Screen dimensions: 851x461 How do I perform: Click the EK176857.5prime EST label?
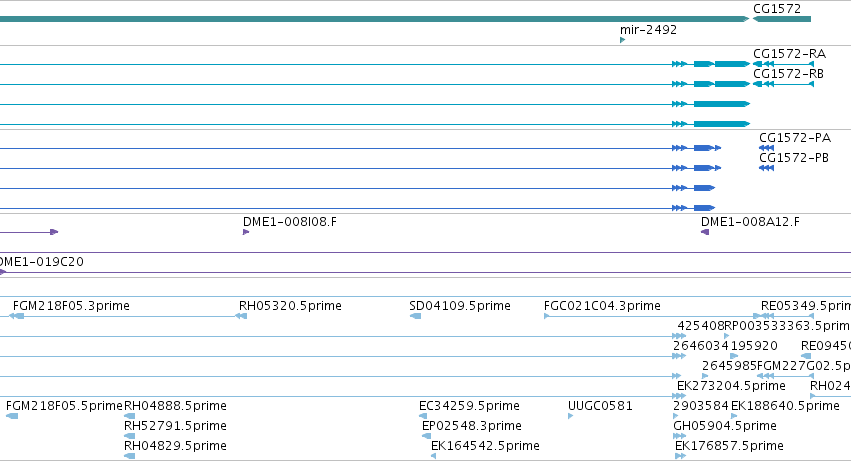tap(729, 446)
